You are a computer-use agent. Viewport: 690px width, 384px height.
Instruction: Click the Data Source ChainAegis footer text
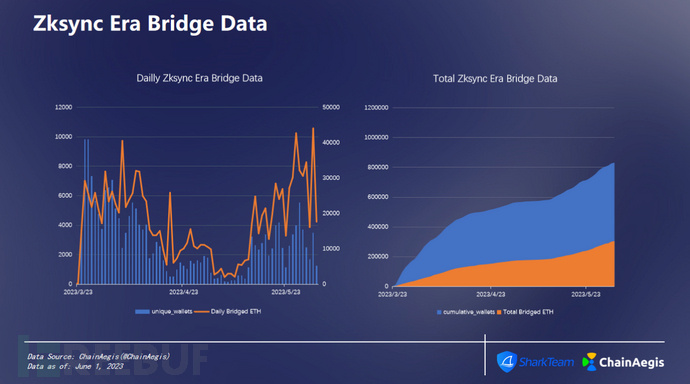(98, 357)
